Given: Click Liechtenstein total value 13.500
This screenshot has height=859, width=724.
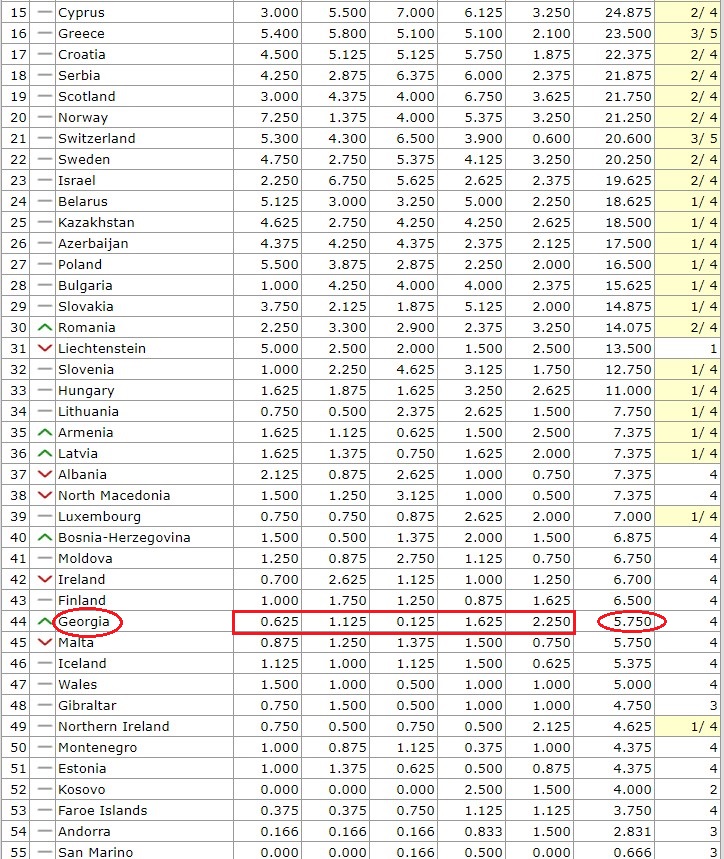Looking at the screenshot, I should click(x=628, y=348).
